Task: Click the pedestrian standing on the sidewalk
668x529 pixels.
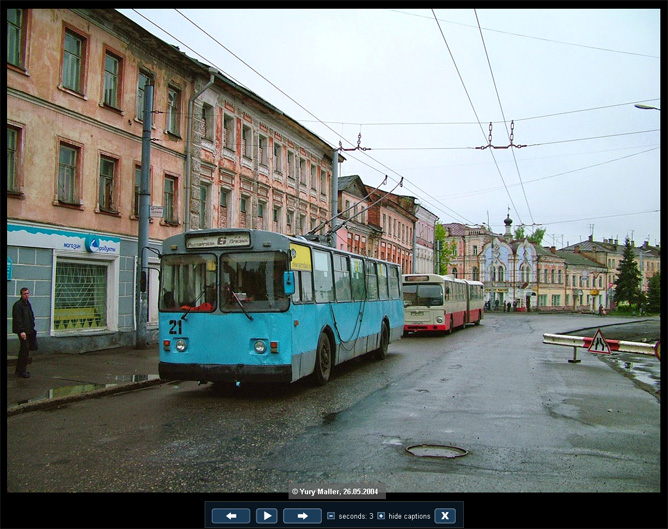Action: pyautogui.click(x=23, y=331)
